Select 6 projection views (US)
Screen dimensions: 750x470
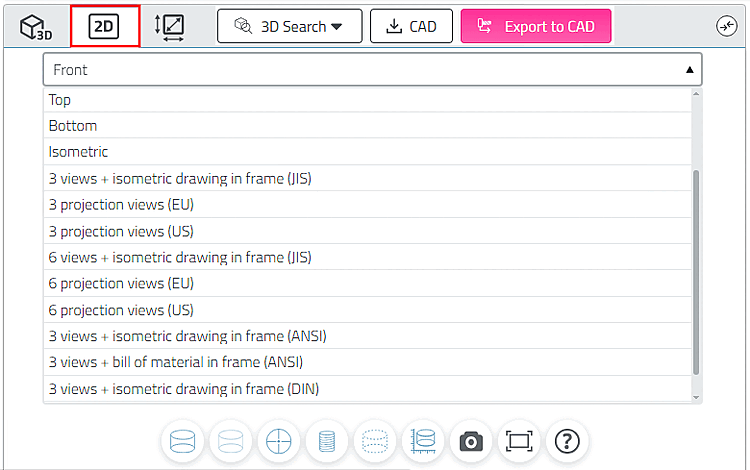121,310
